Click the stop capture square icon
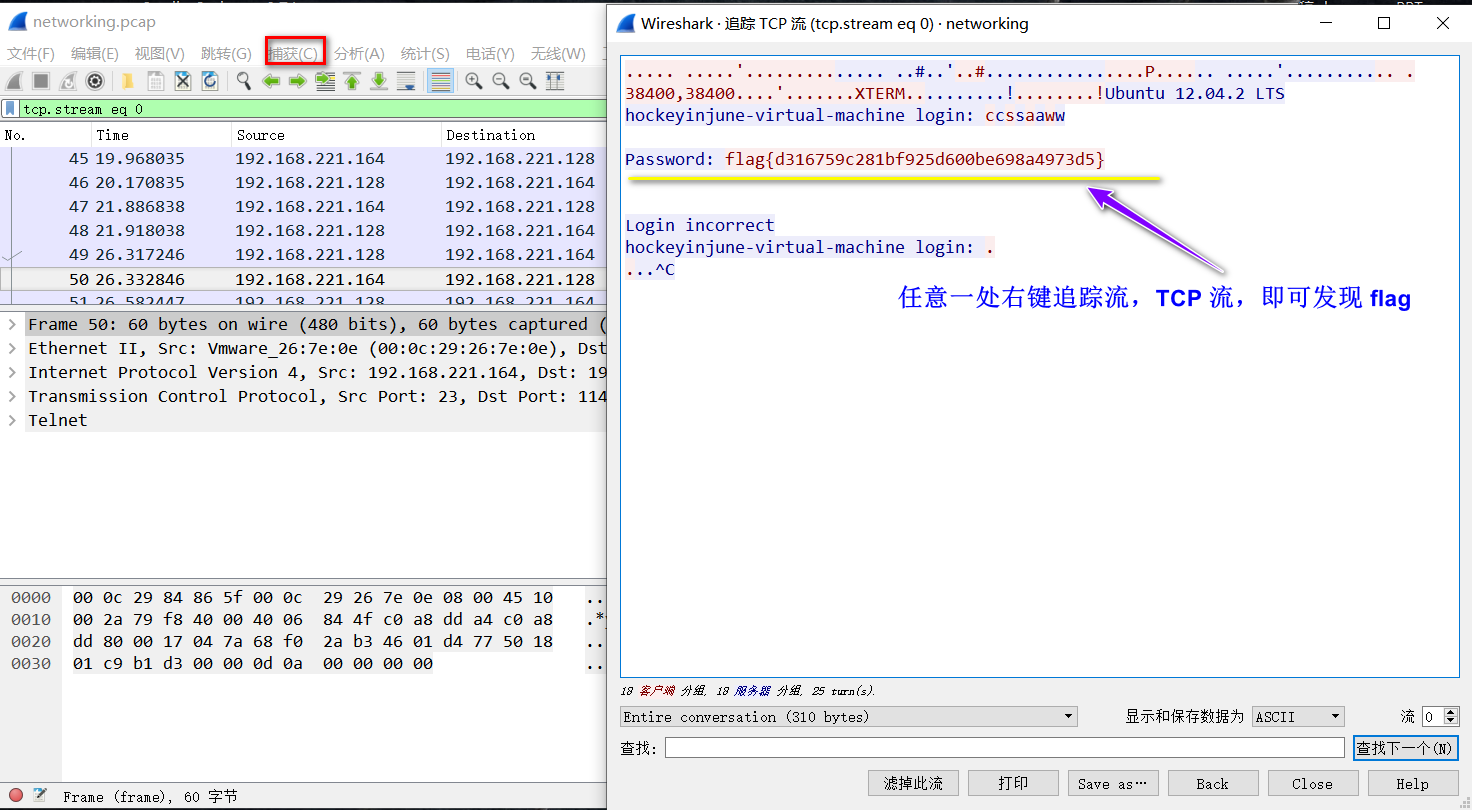The height and width of the screenshot is (810, 1472). click(41, 81)
